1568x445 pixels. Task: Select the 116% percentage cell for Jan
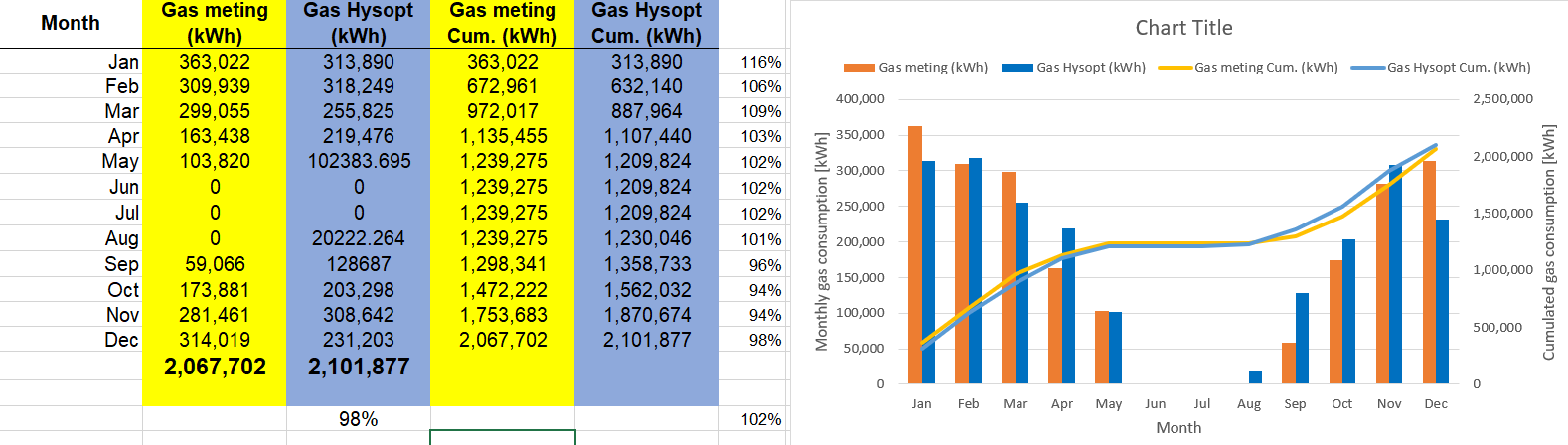(x=760, y=62)
